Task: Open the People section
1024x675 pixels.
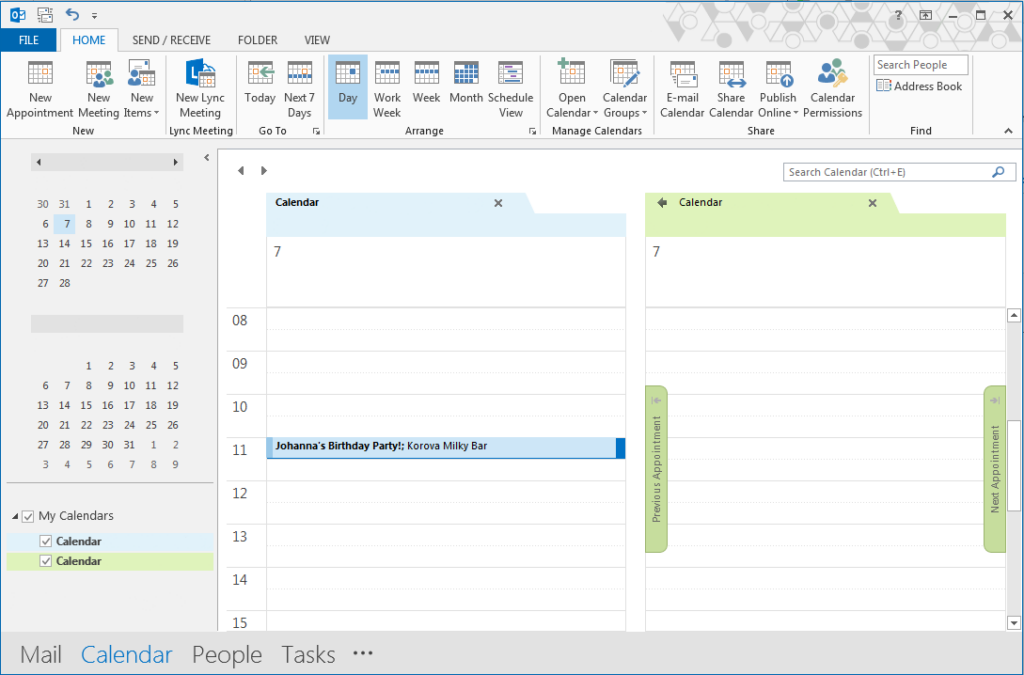Action: tap(227, 654)
